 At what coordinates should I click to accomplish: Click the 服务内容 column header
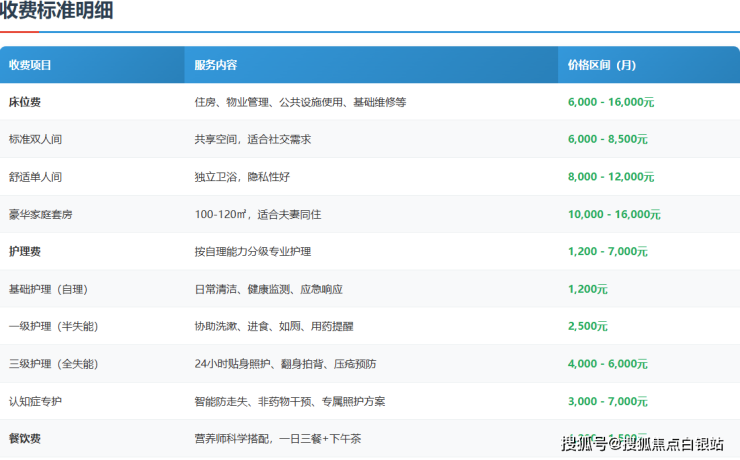(x=215, y=65)
